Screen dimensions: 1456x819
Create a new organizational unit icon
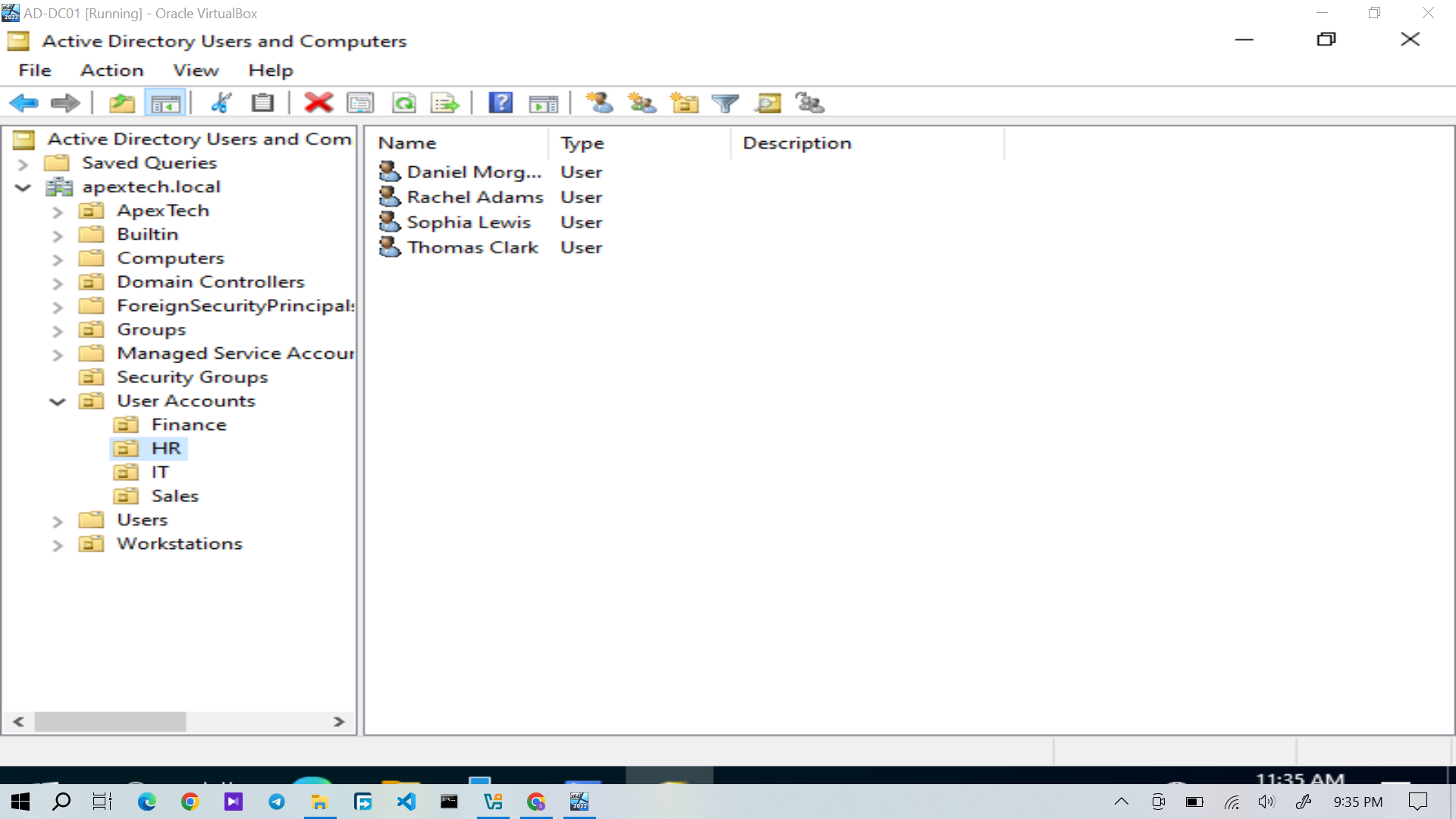pos(684,102)
